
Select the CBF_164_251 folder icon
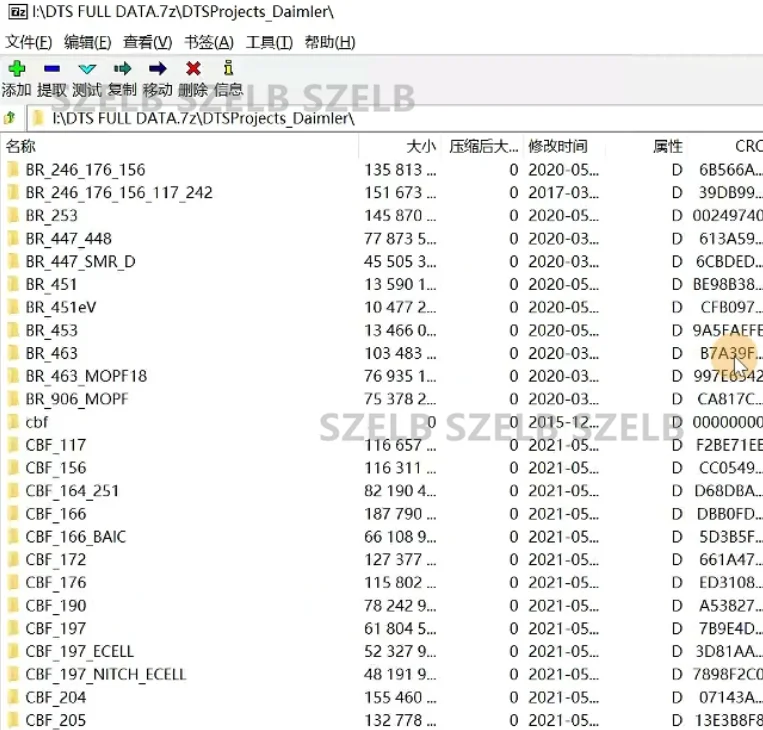(x=13, y=491)
